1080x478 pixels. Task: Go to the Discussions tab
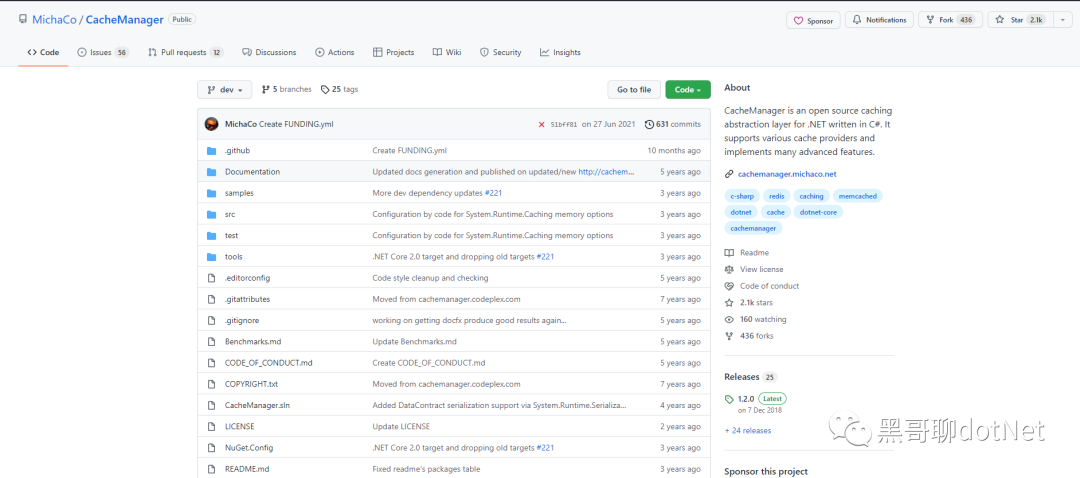click(269, 52)
